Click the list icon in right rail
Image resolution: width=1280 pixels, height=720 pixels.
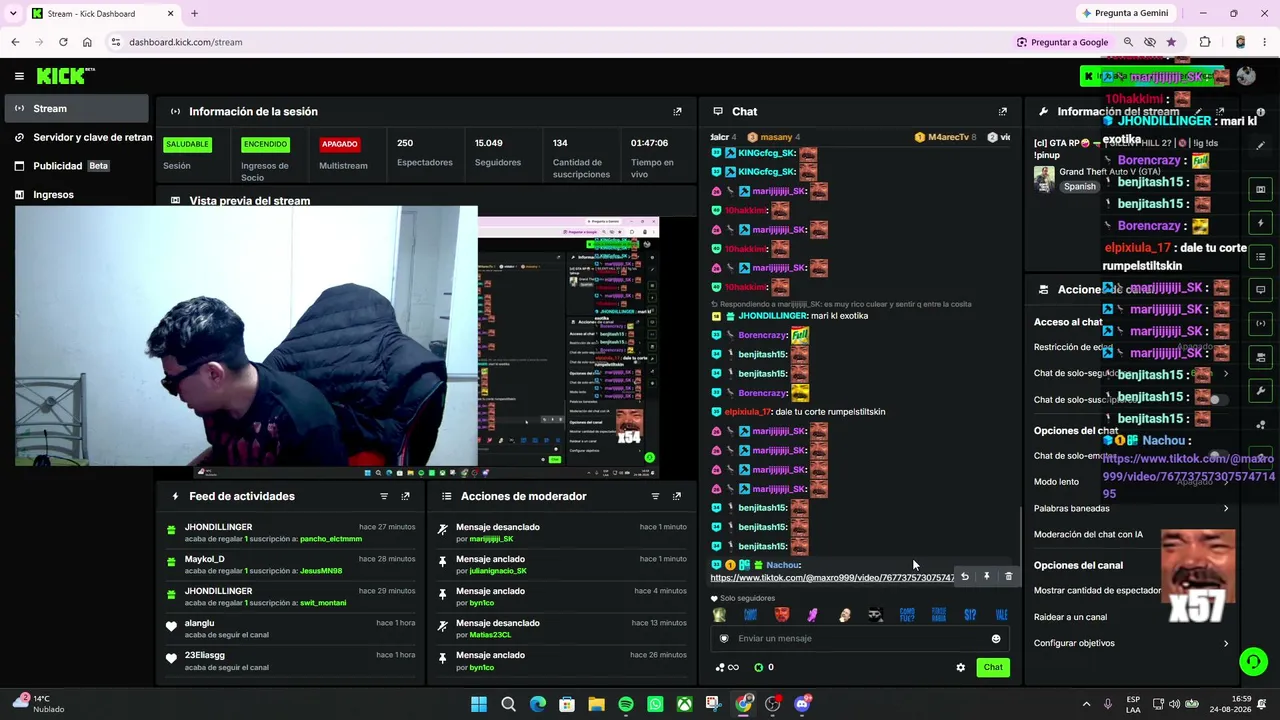[1260, 257]
